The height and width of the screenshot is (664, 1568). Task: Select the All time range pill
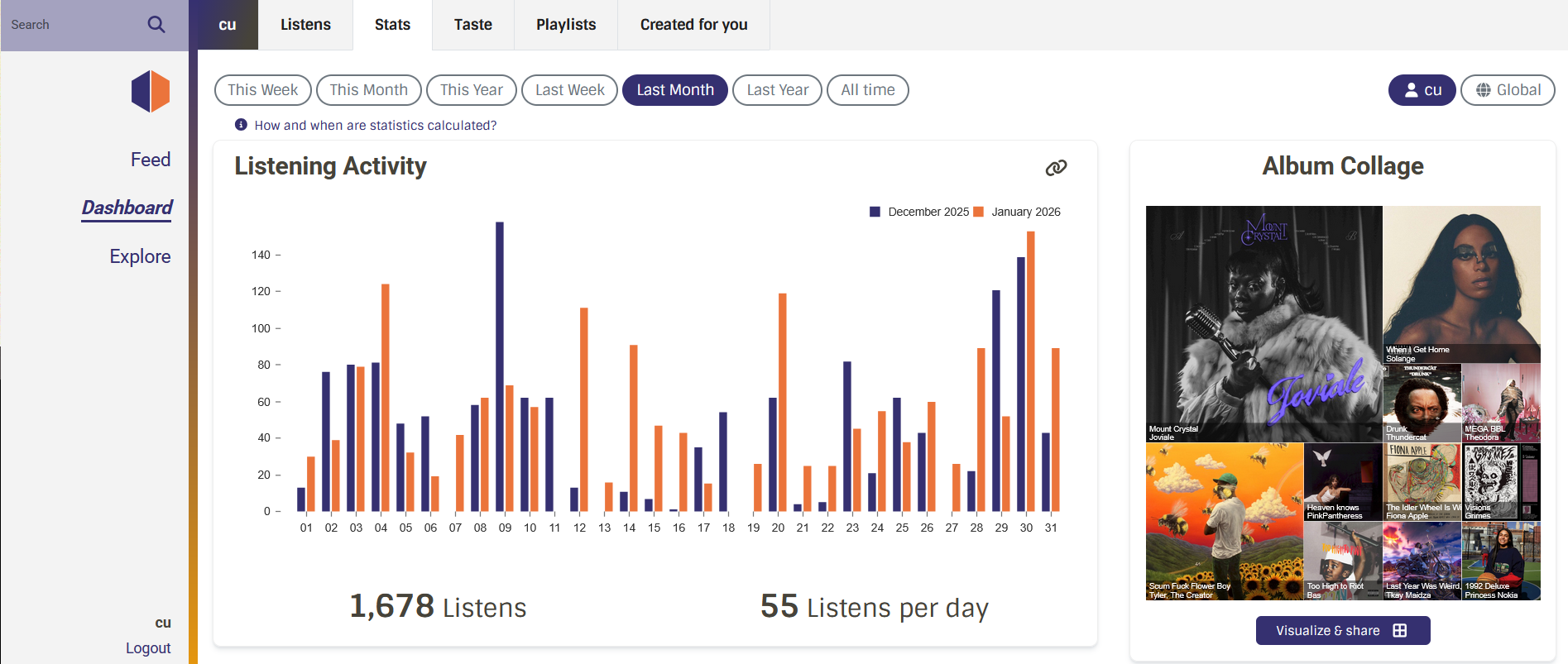click(x=867, y=90)
